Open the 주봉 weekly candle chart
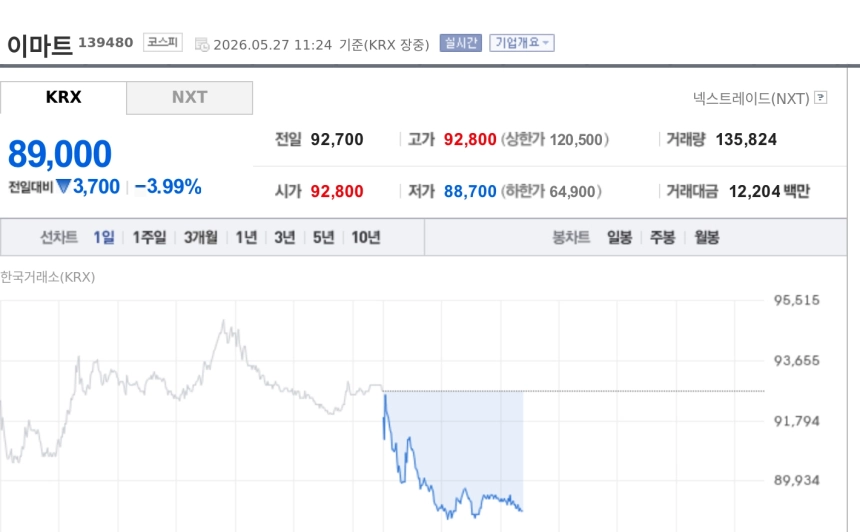 click(663, 237)
